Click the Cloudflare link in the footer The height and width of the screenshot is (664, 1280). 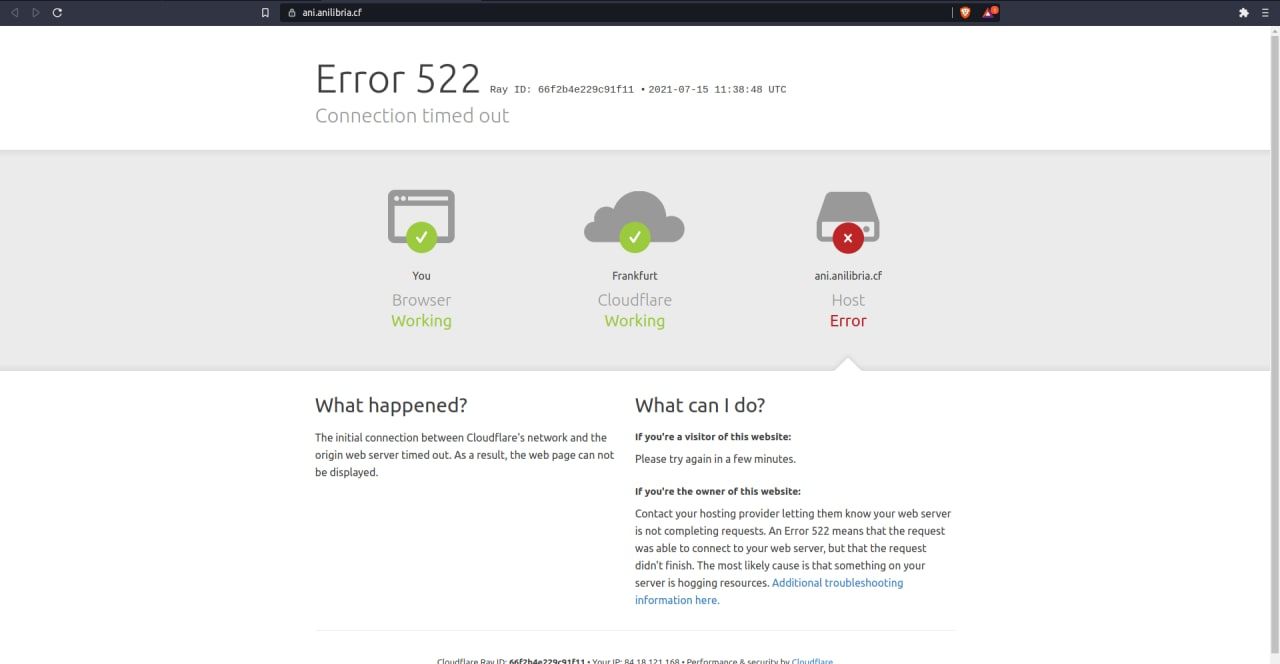[812, 661]
